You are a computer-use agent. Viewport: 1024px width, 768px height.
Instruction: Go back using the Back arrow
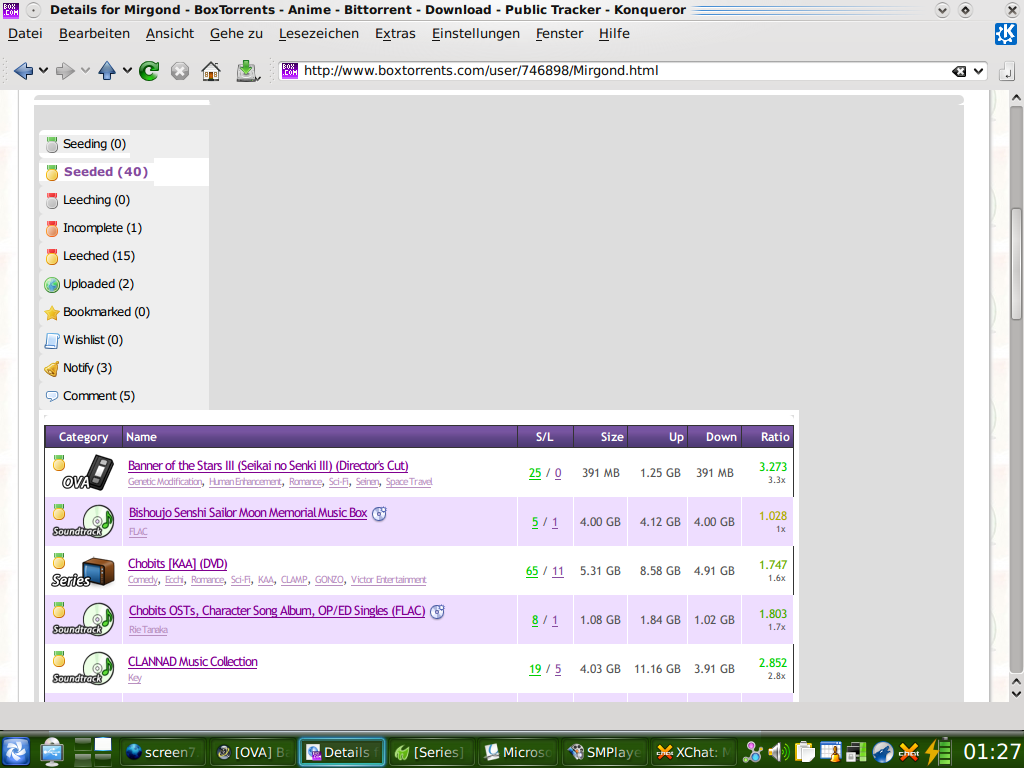(23, 71)
